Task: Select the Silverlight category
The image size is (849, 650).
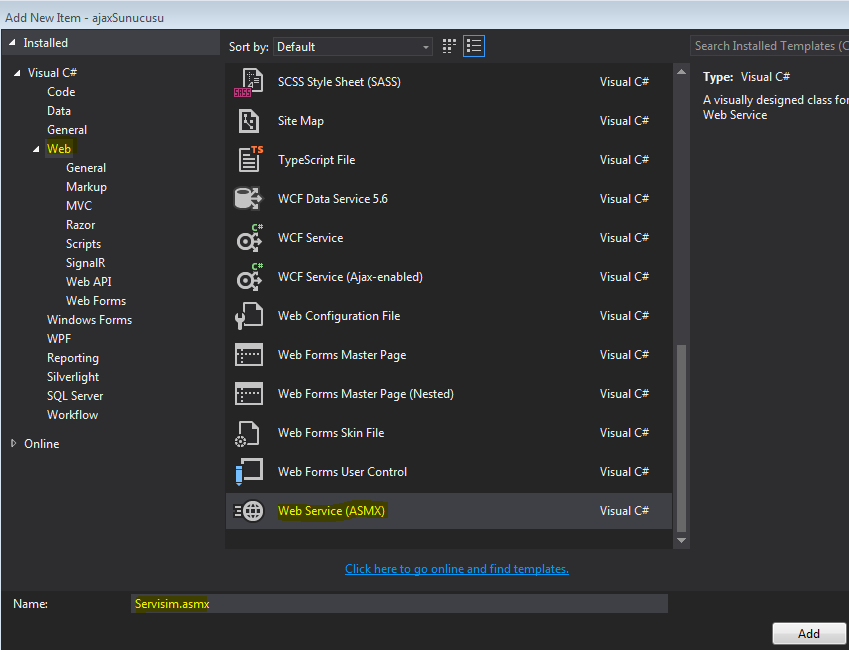Action: click(x=73, y=377)
